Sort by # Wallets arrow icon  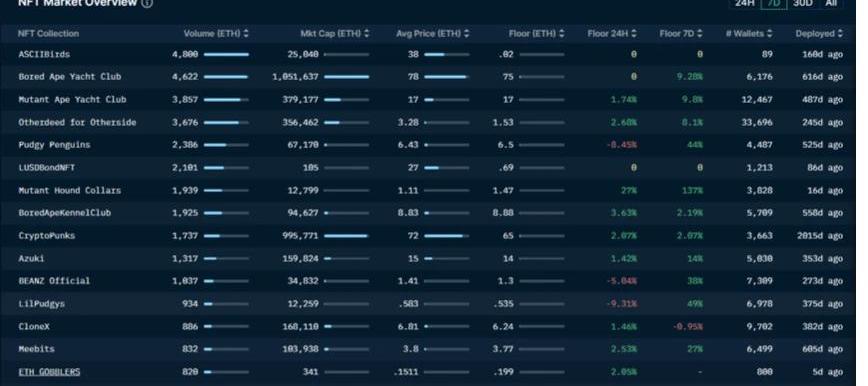pos(770,34)
